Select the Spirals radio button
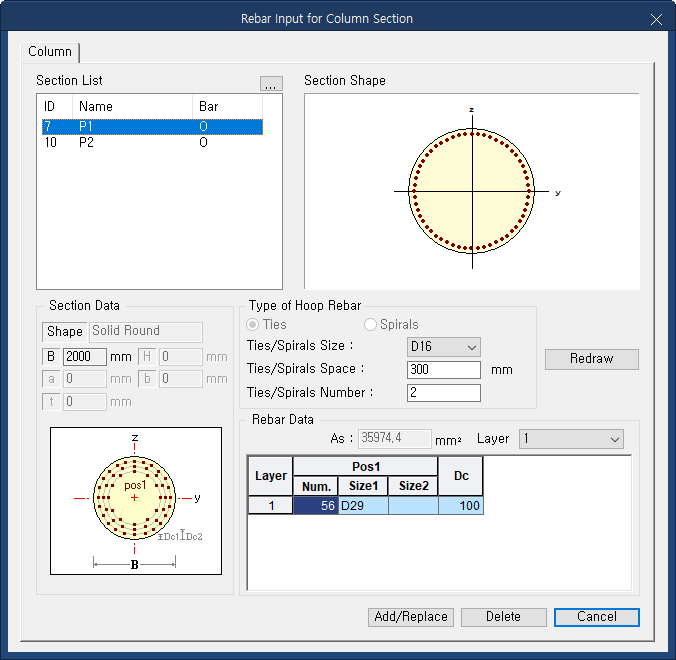The image size is (676, 660). click(x=371, y=325)
